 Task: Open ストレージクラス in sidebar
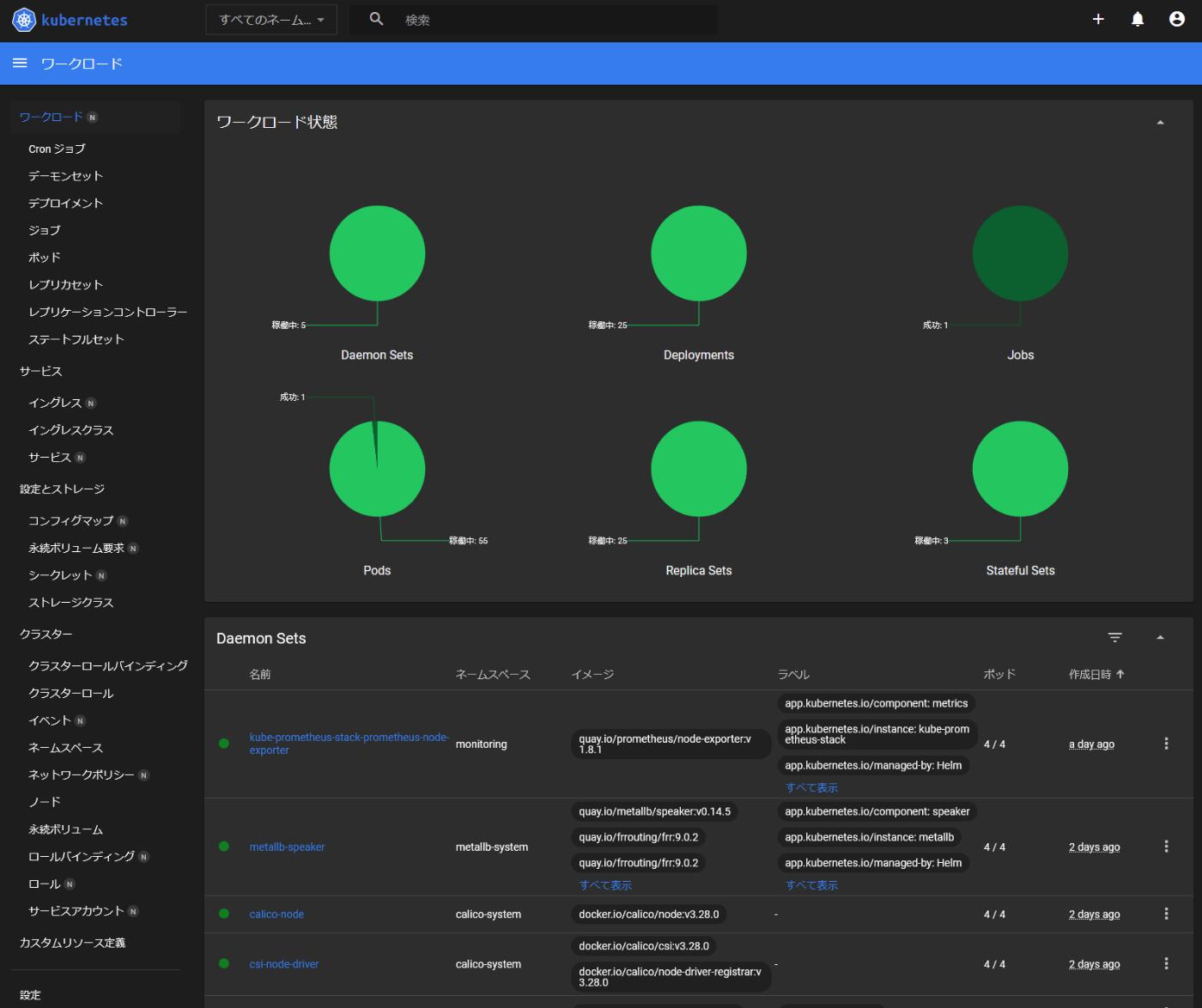[70, 603]
